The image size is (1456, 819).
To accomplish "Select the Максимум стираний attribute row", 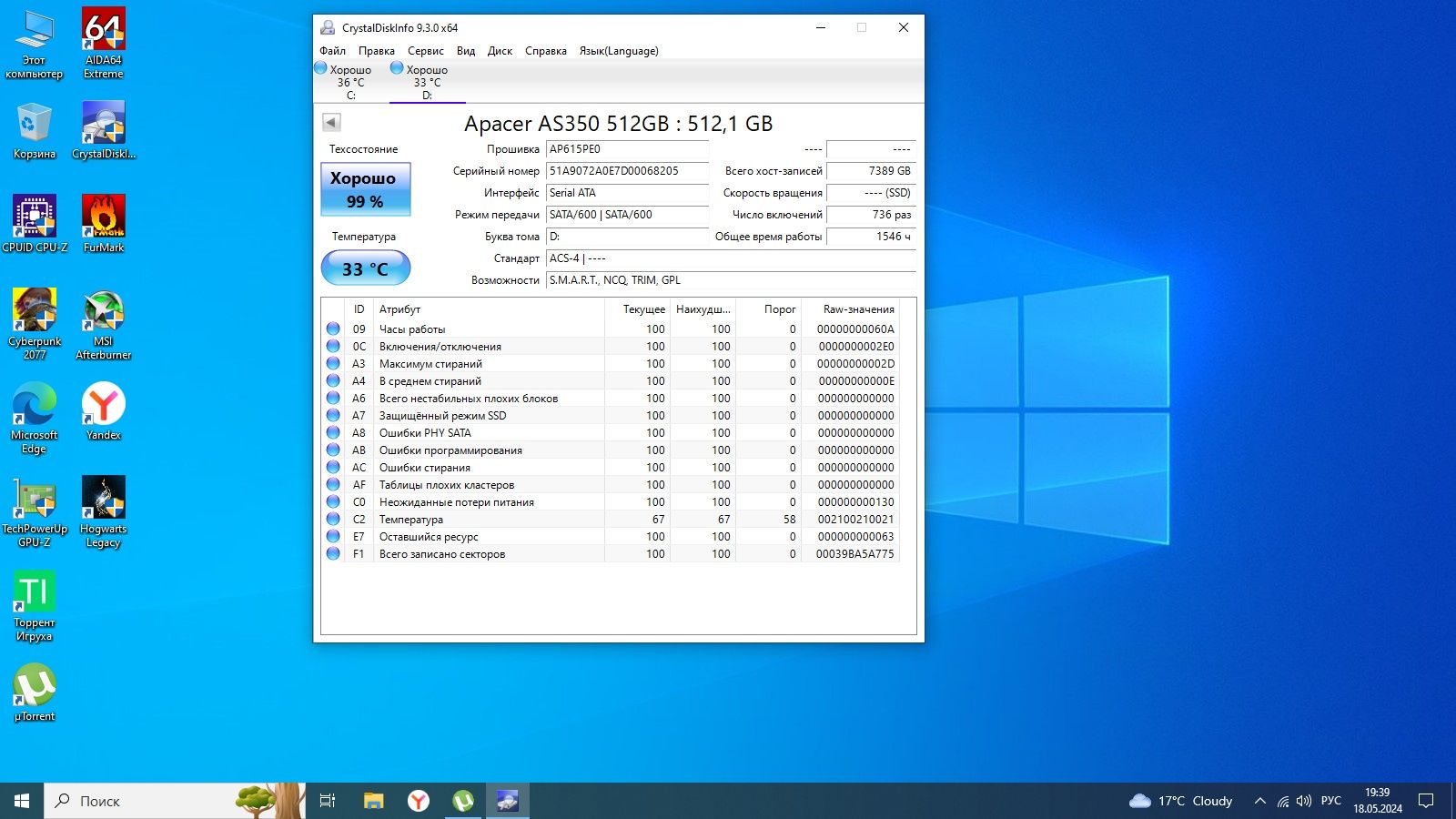I will [x=611, y=364].
